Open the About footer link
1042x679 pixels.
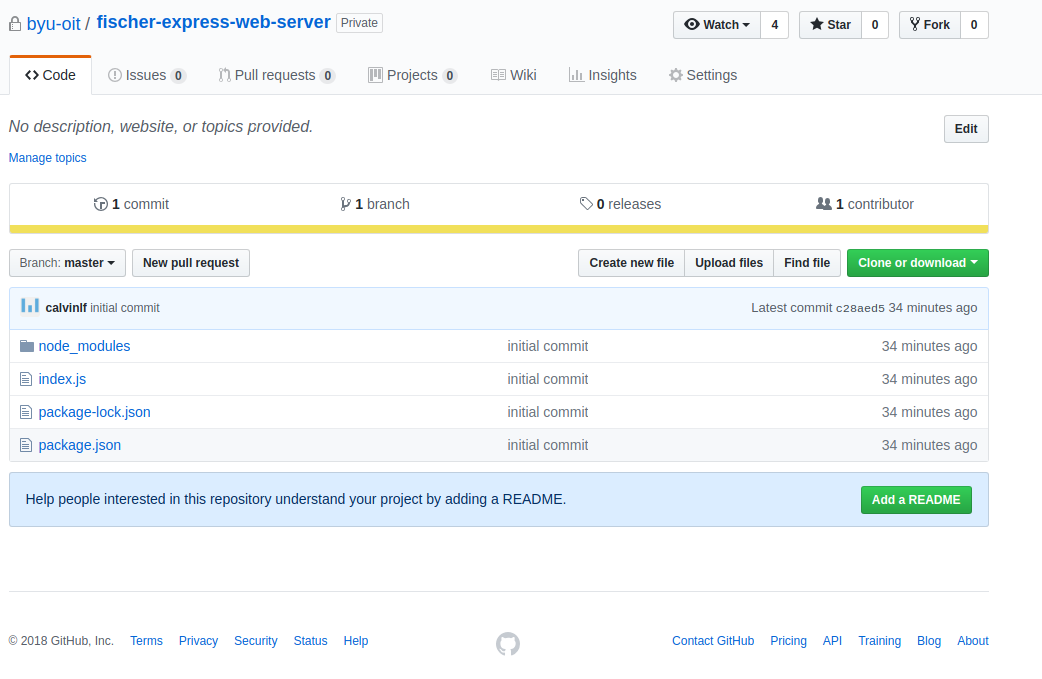[973, 640]
